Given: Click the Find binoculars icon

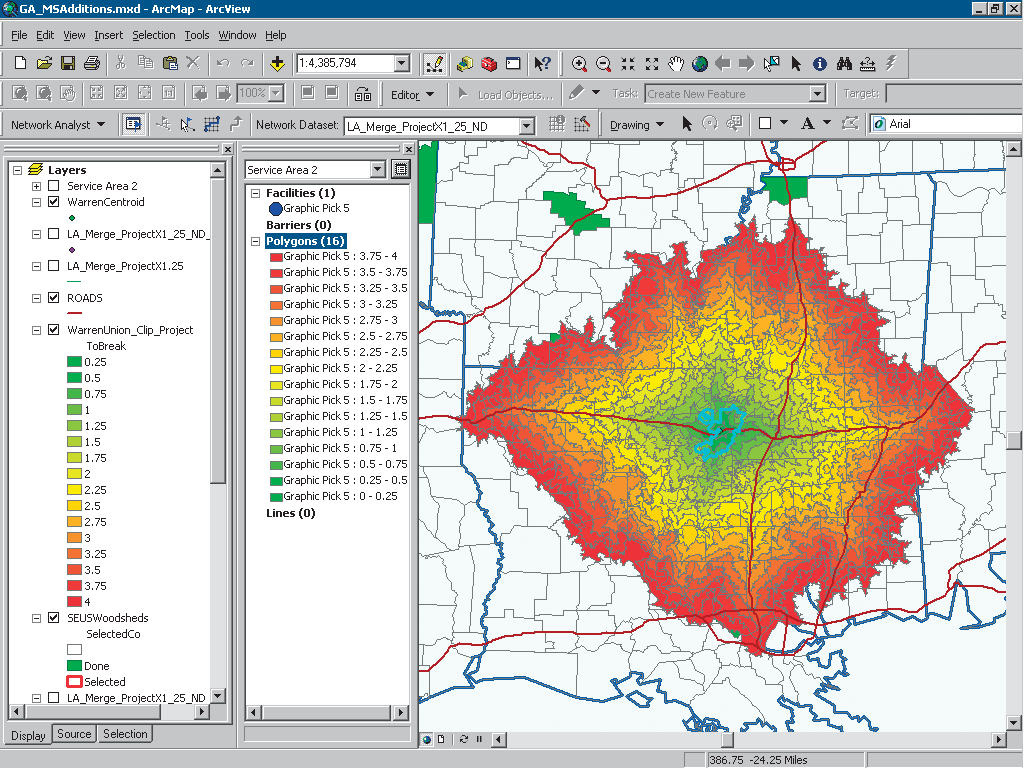Looking at the screenshot, I should (x=844, y=64).
